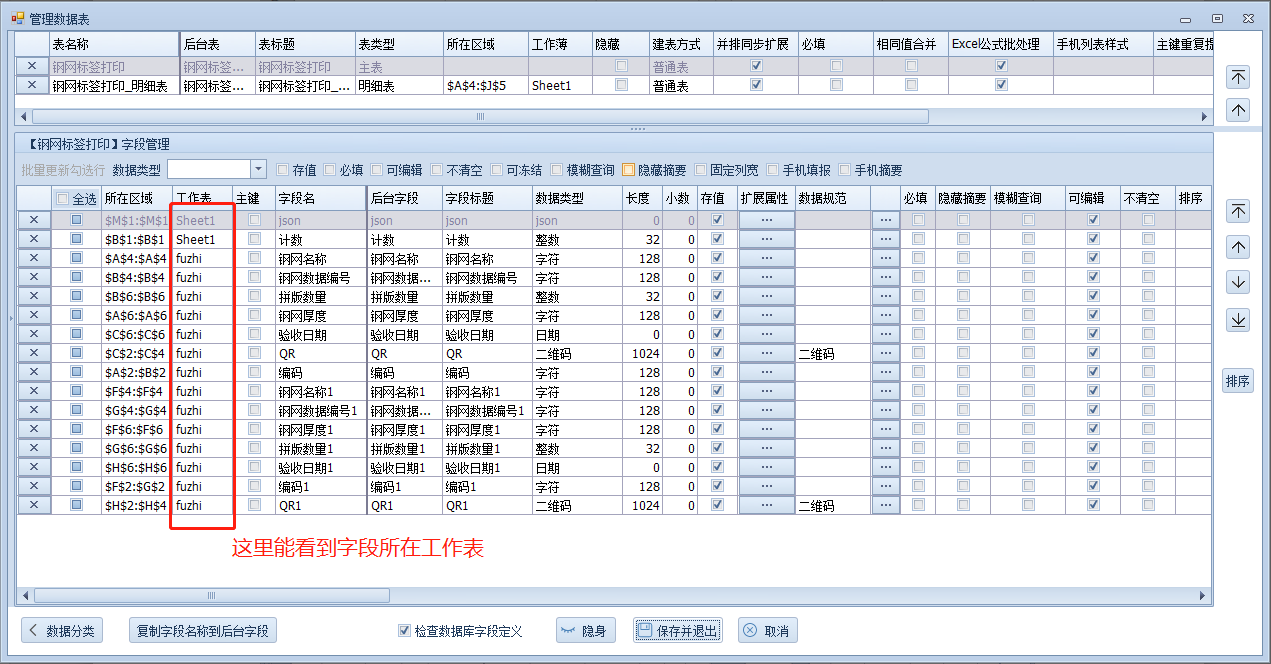Click the 复制字段名称到后台字段 button
Image resolution: width=1271 pixels, height=664 pixels.
click(203, 631)
